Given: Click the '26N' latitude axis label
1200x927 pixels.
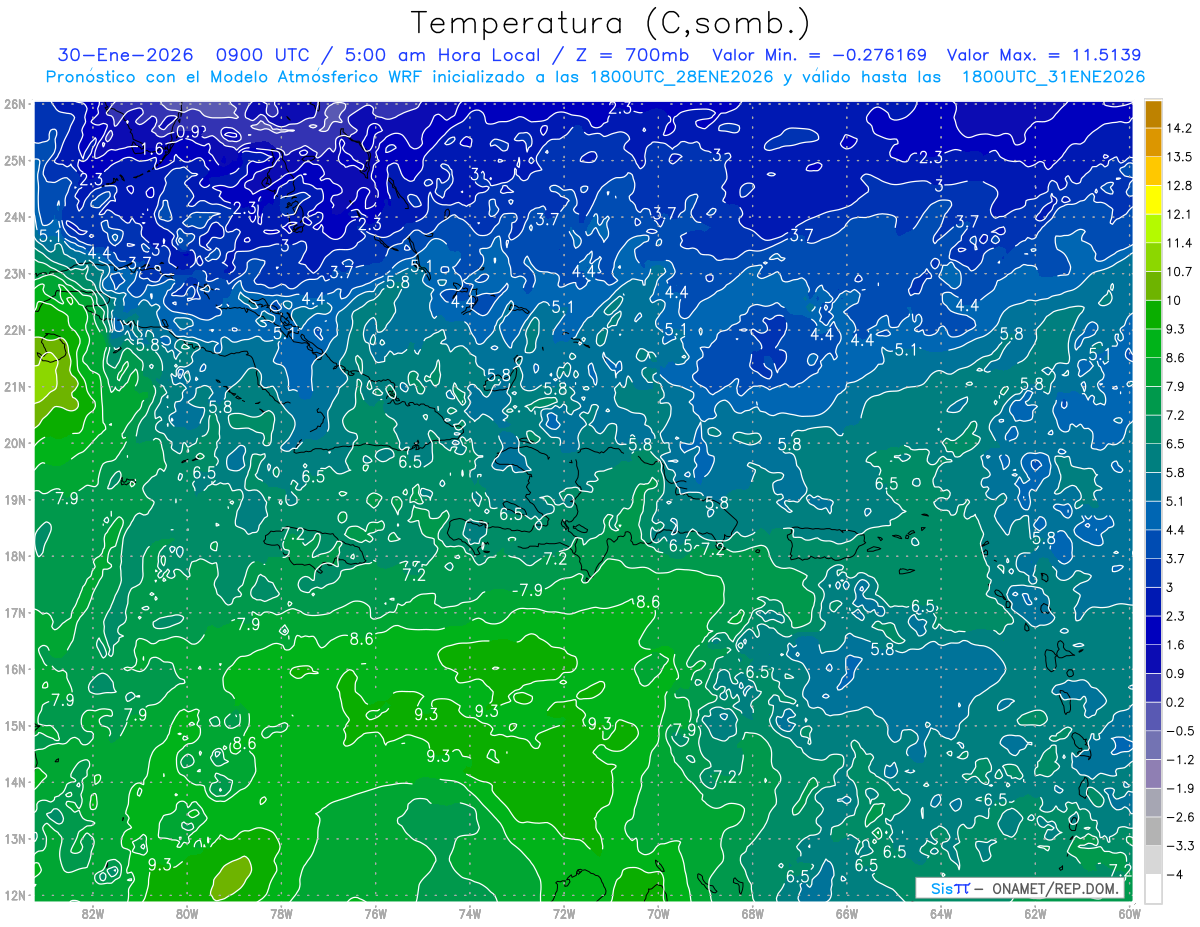Looking at the screenshot, I should click(14, 104).
